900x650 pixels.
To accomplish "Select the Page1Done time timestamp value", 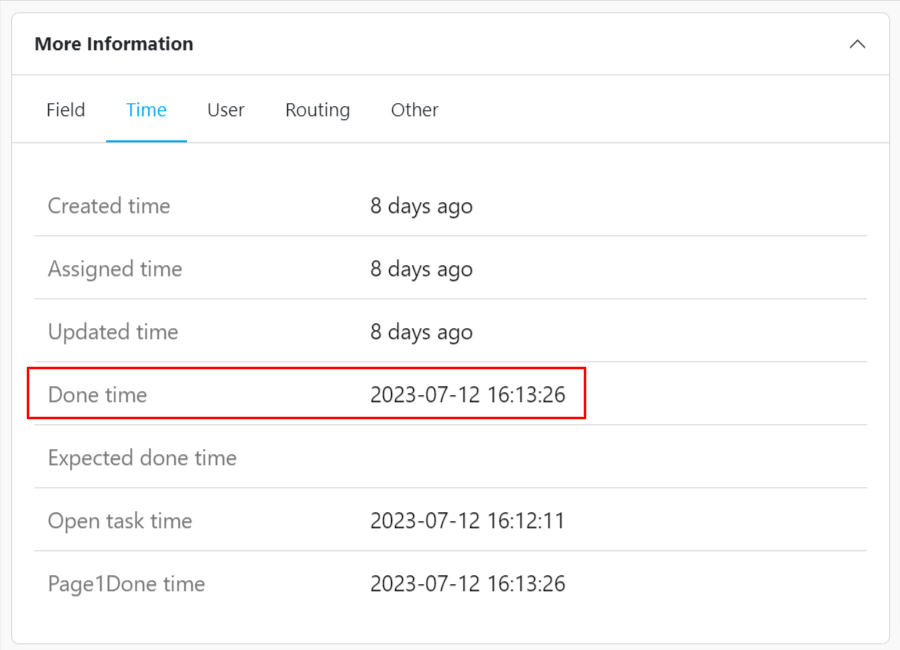I will pos(467,584).
